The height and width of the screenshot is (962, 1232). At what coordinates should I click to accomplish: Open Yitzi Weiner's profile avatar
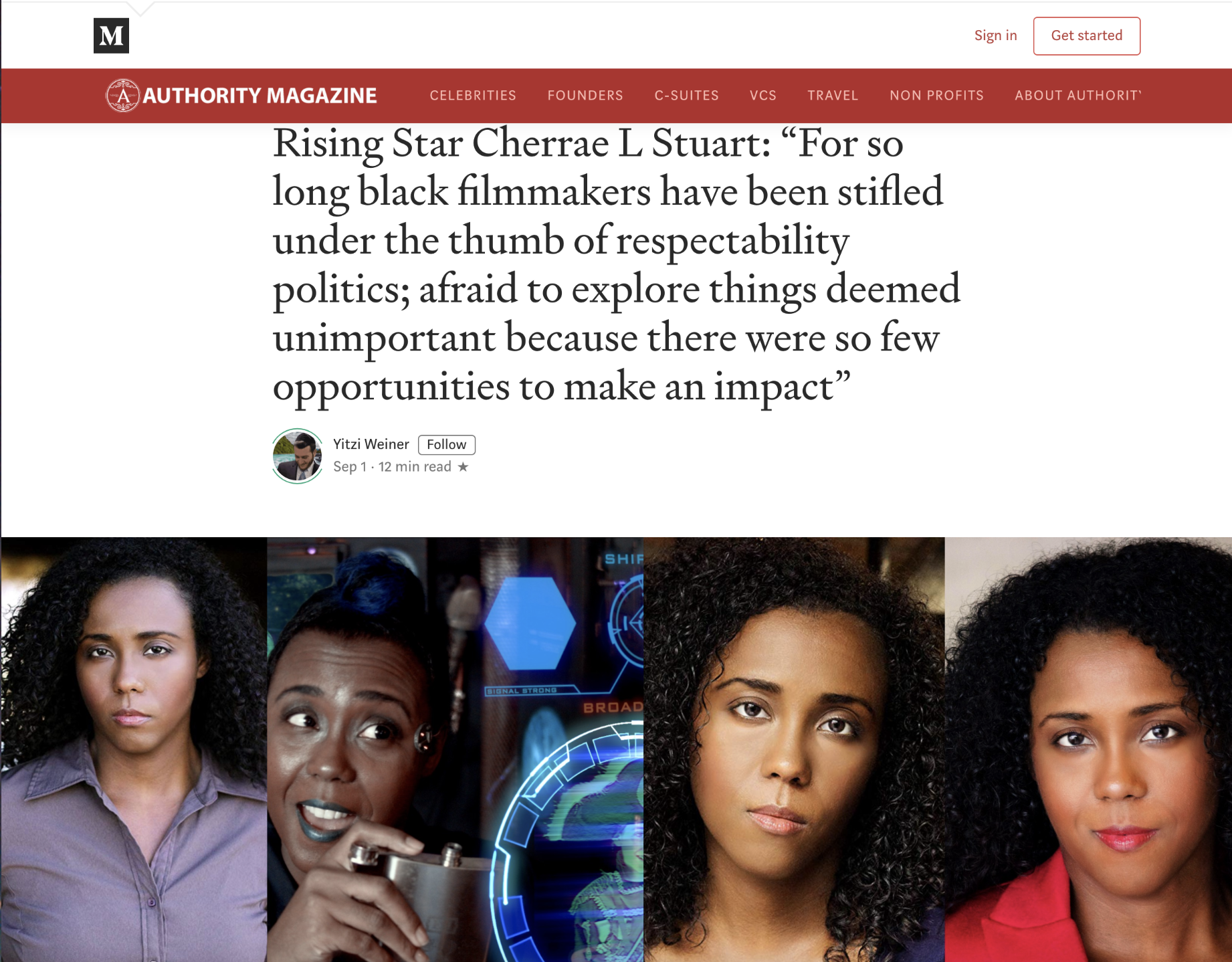click(298, 456)
